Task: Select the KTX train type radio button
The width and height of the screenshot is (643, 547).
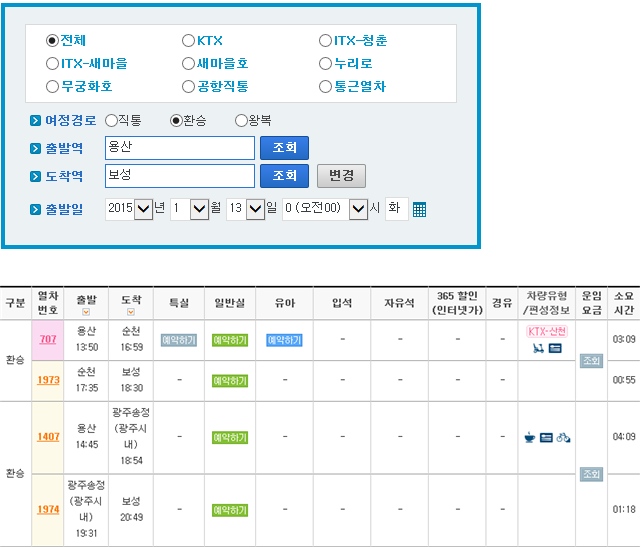Action: (188, 41)
